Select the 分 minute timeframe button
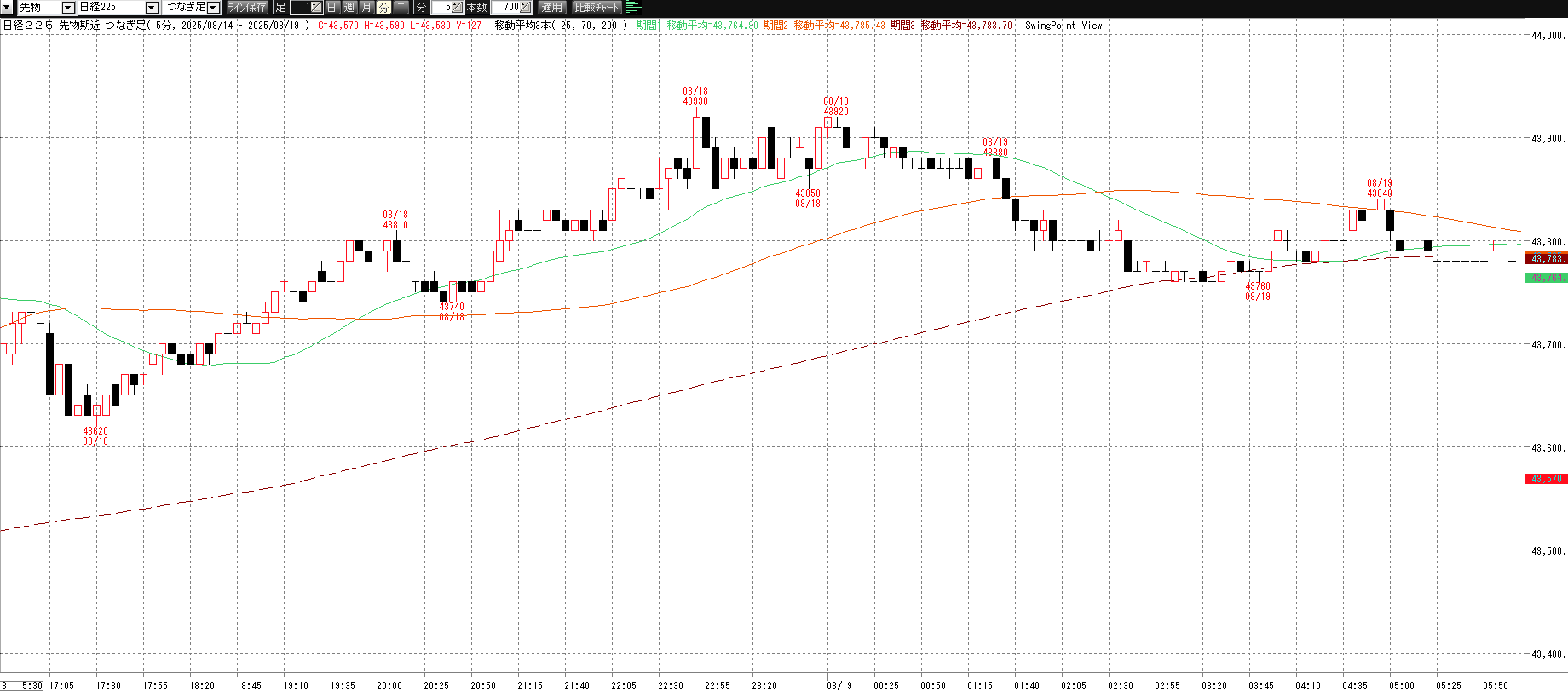 (x=383, y=8)
